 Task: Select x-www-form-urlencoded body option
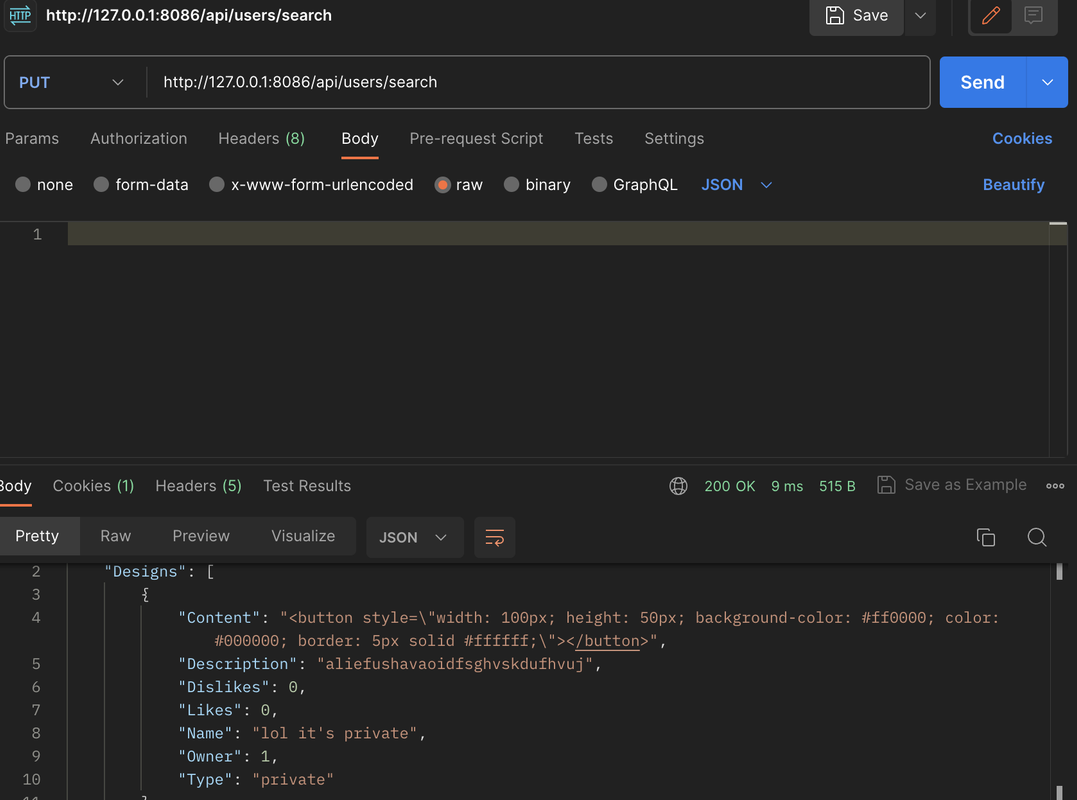pos(216,185)
